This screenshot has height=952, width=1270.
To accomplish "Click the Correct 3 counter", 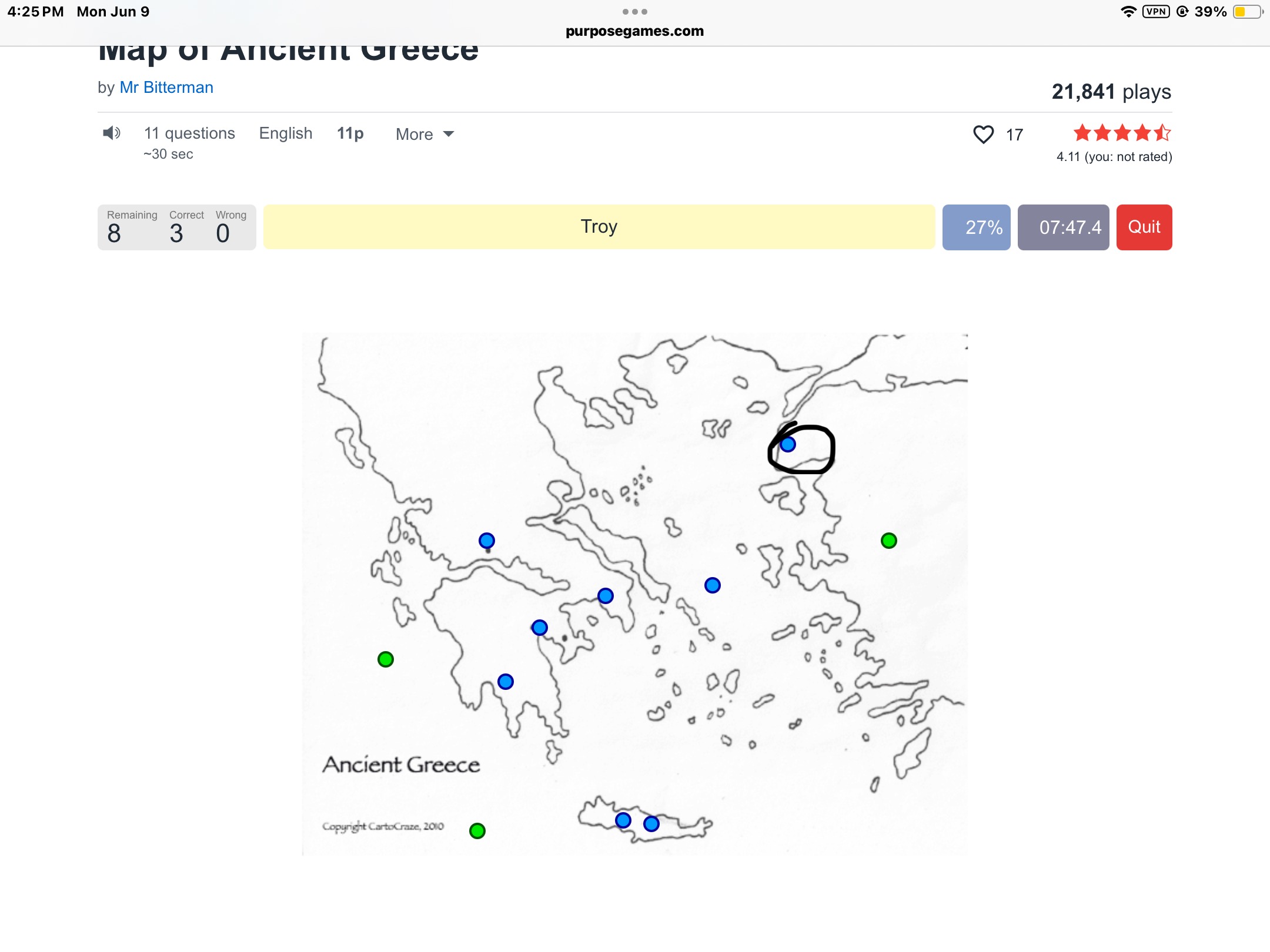I will [186, 227].
